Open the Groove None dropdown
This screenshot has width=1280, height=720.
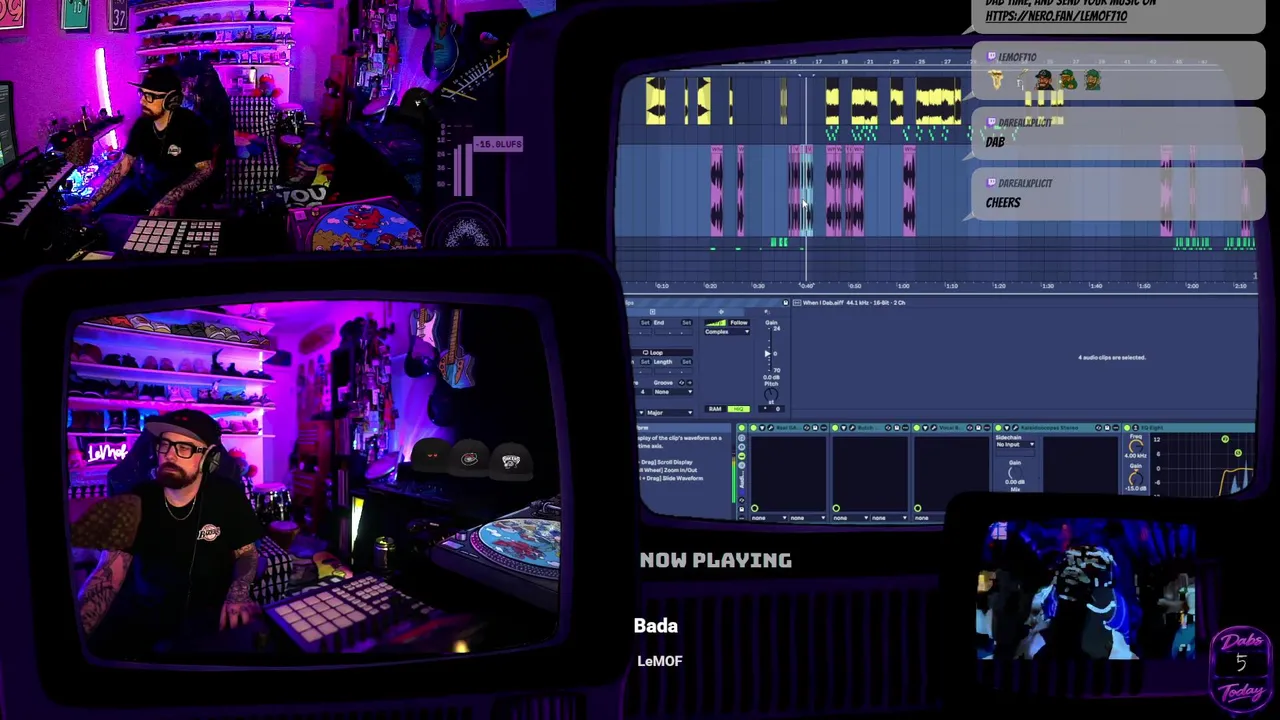(x=673, y=392)
